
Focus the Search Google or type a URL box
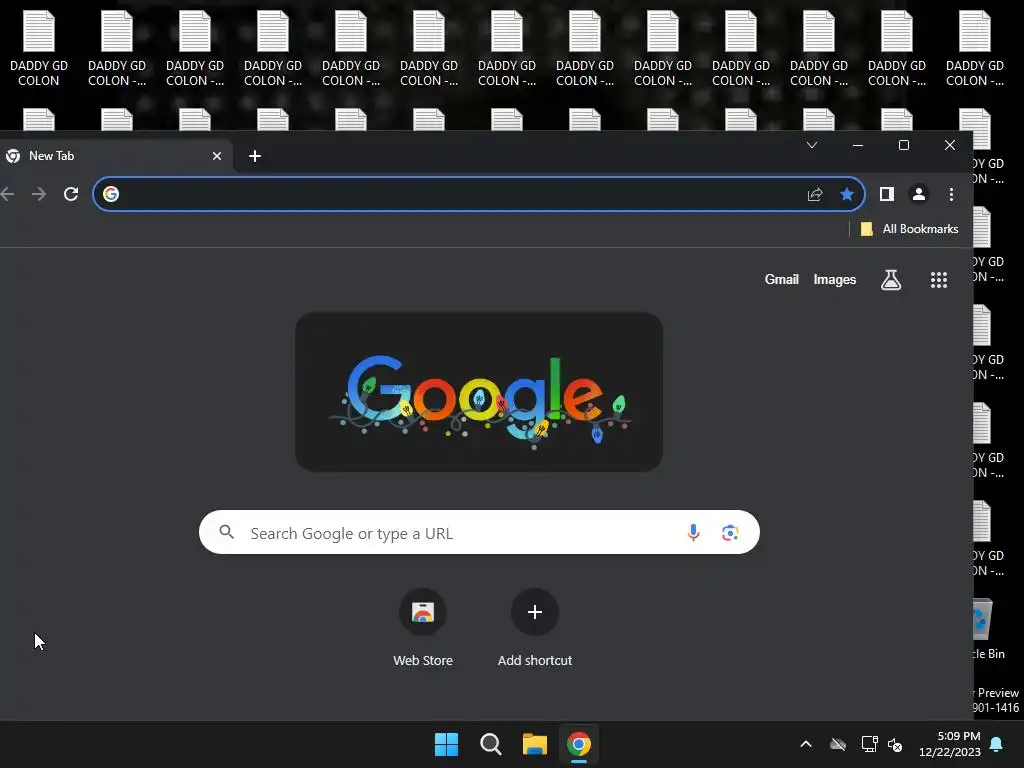coord(479,532)
